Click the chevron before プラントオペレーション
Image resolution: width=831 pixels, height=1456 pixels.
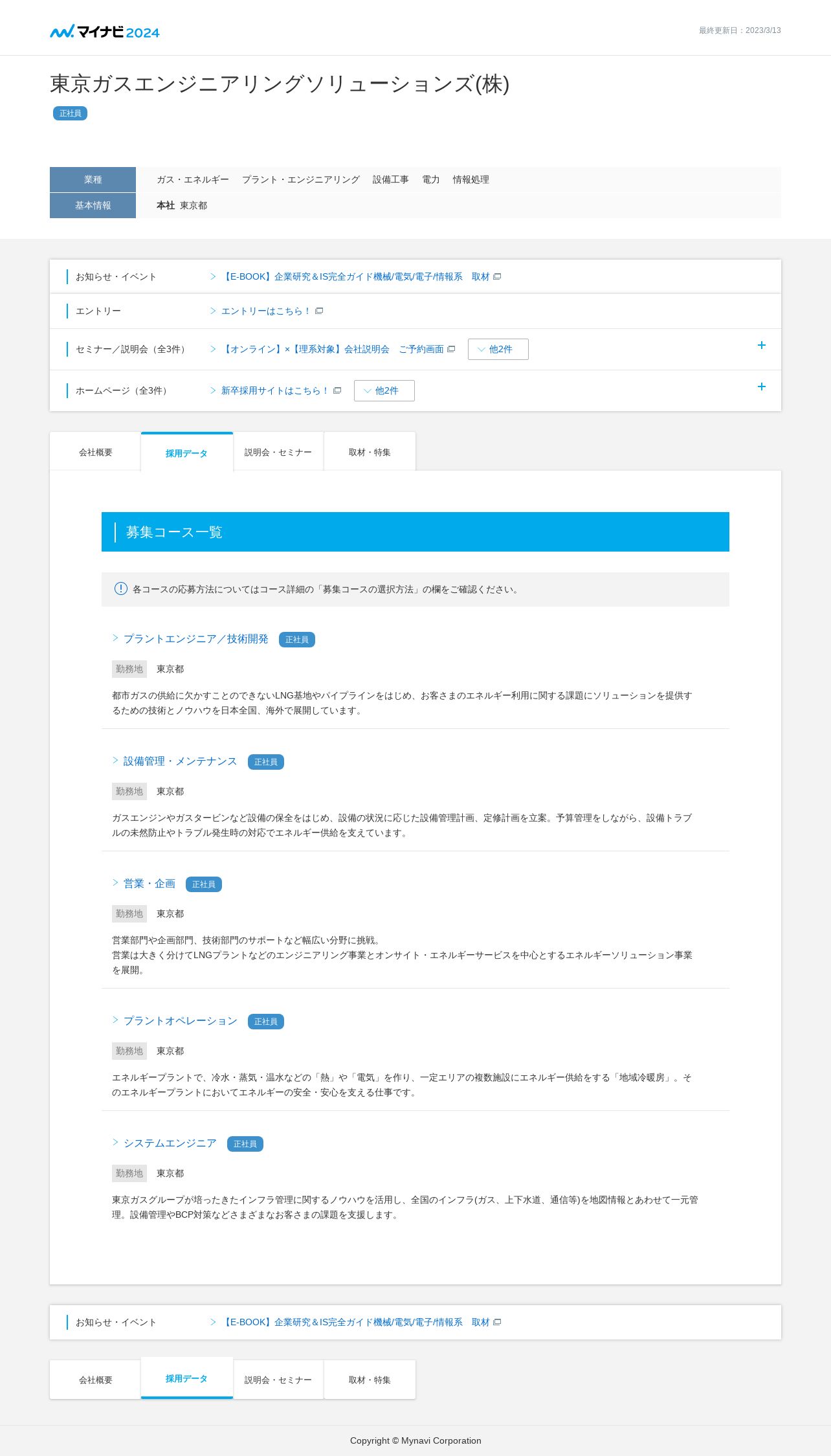[115, 1020]
